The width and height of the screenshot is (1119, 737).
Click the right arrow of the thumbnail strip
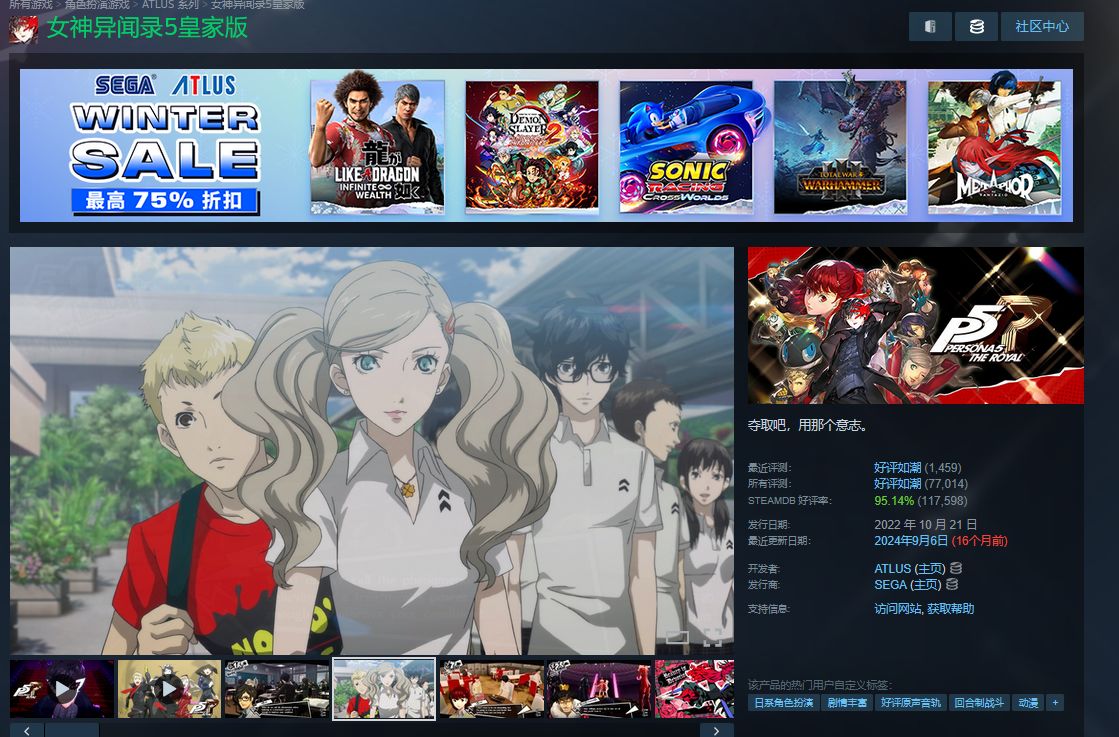pos(717,730)
